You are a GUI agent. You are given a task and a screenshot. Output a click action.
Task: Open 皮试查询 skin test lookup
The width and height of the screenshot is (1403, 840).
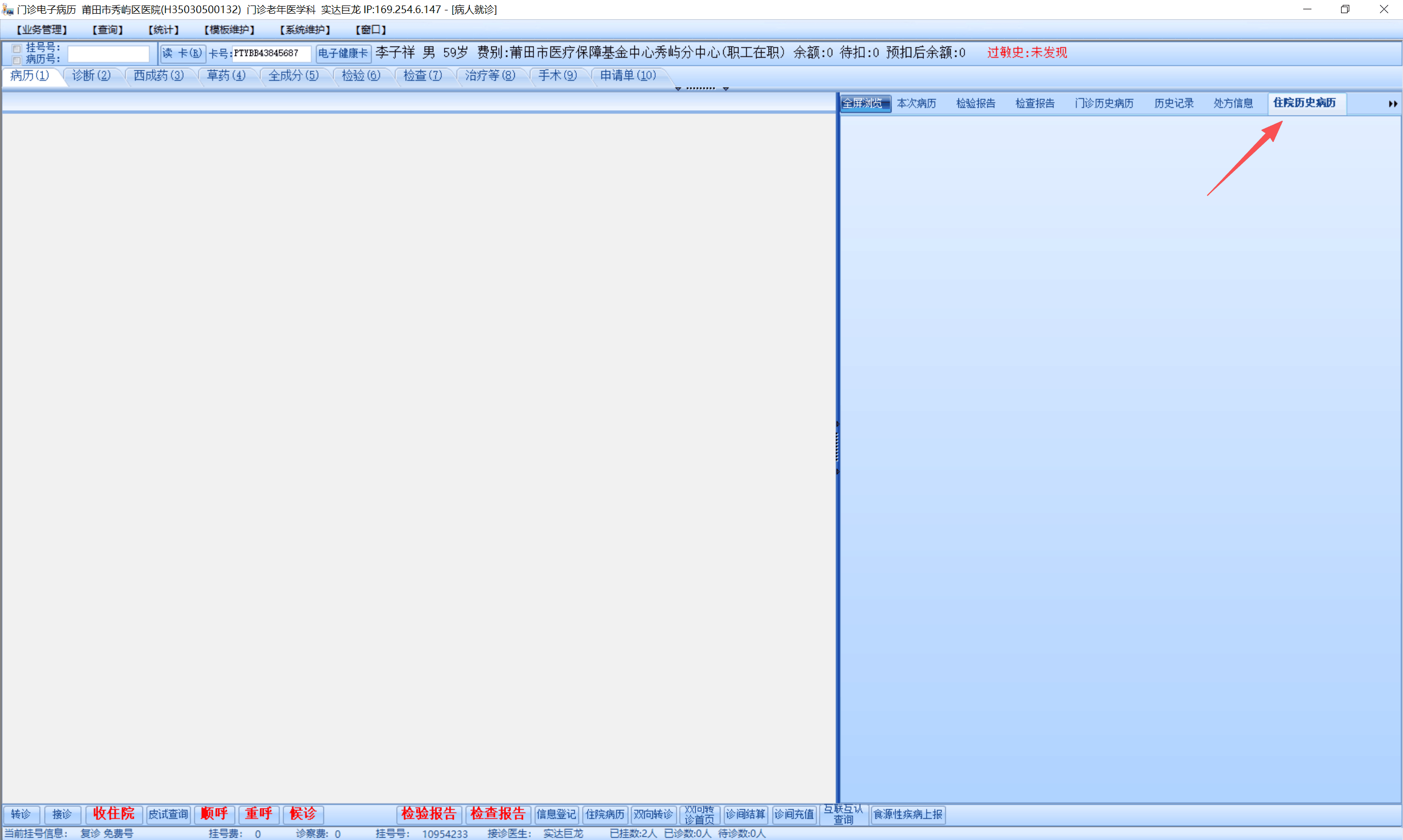(x=168, y=814)
